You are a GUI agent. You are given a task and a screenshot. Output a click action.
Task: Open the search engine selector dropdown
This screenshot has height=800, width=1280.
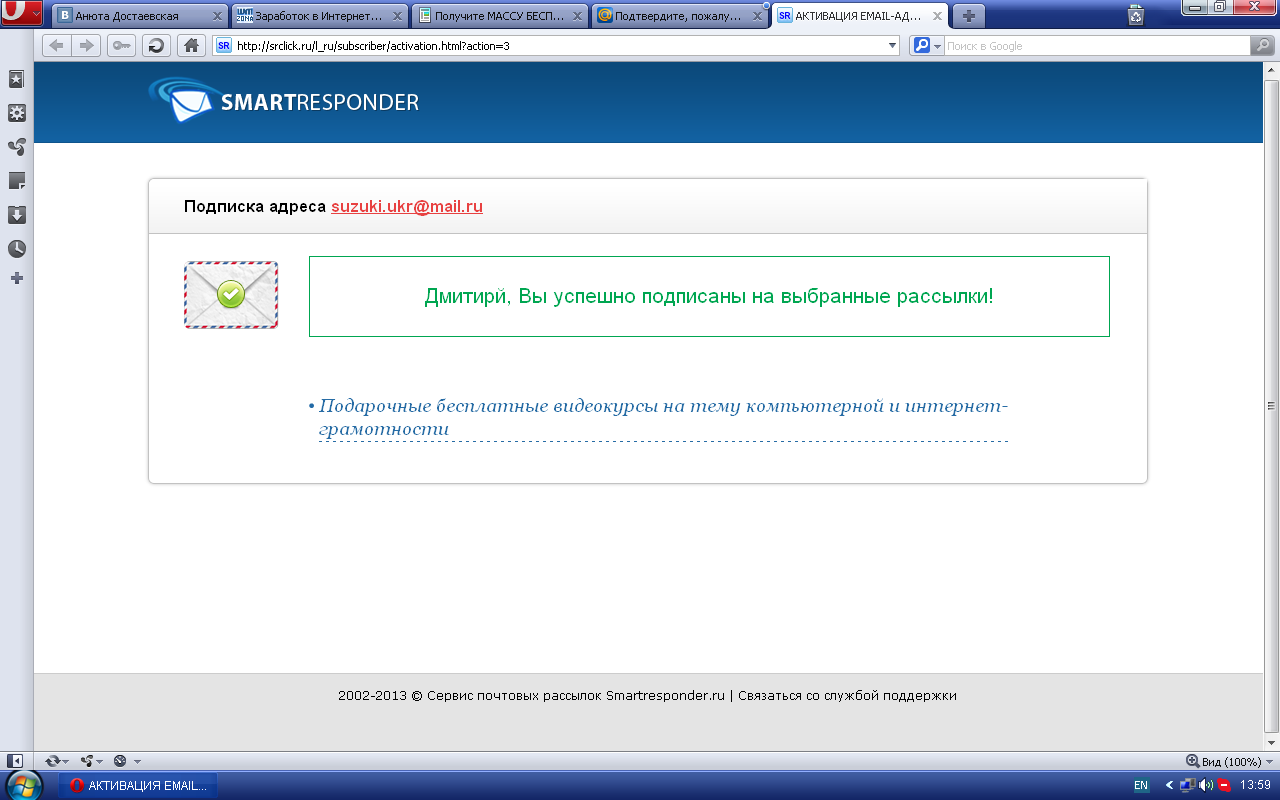tap(926, 45)
